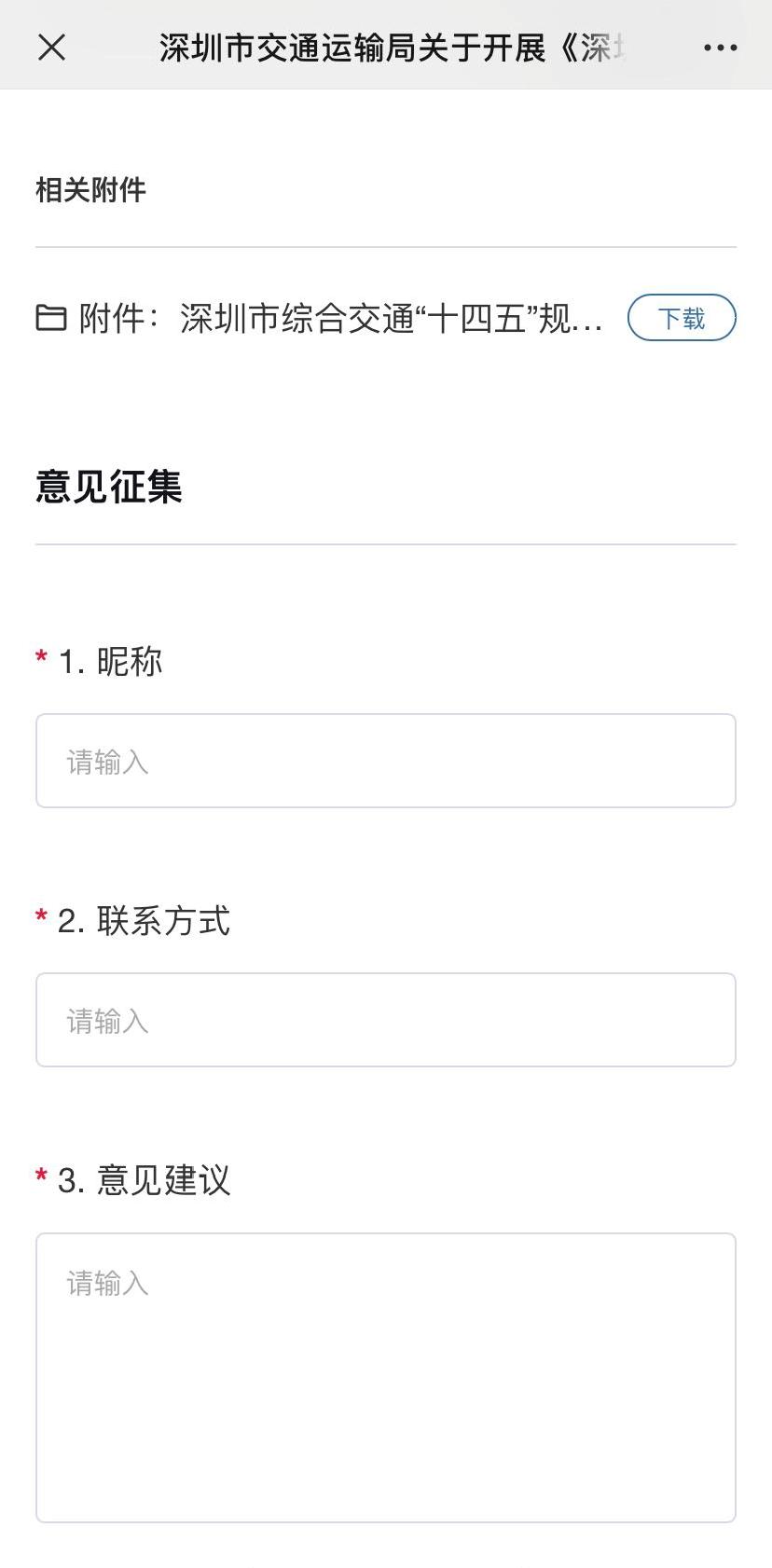This screenshot has width=772, height=1568.
Task: Click the folder icon beside the attachment
Action: coord(51,318)
